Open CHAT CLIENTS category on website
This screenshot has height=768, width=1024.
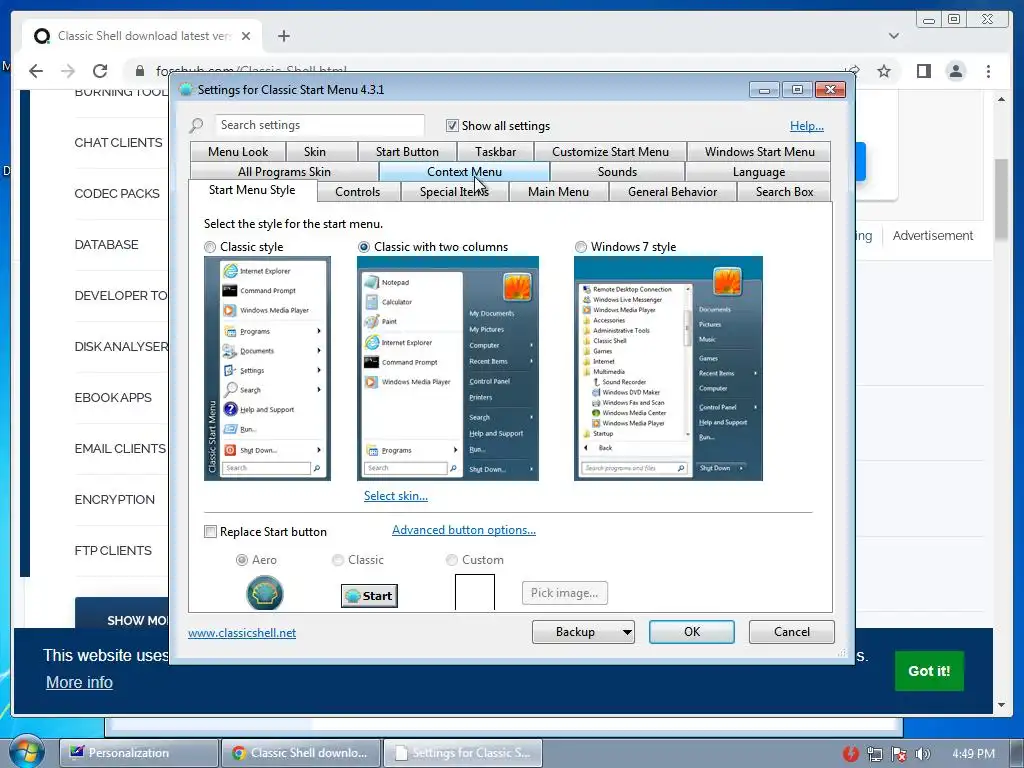click(x=118, y=142)
